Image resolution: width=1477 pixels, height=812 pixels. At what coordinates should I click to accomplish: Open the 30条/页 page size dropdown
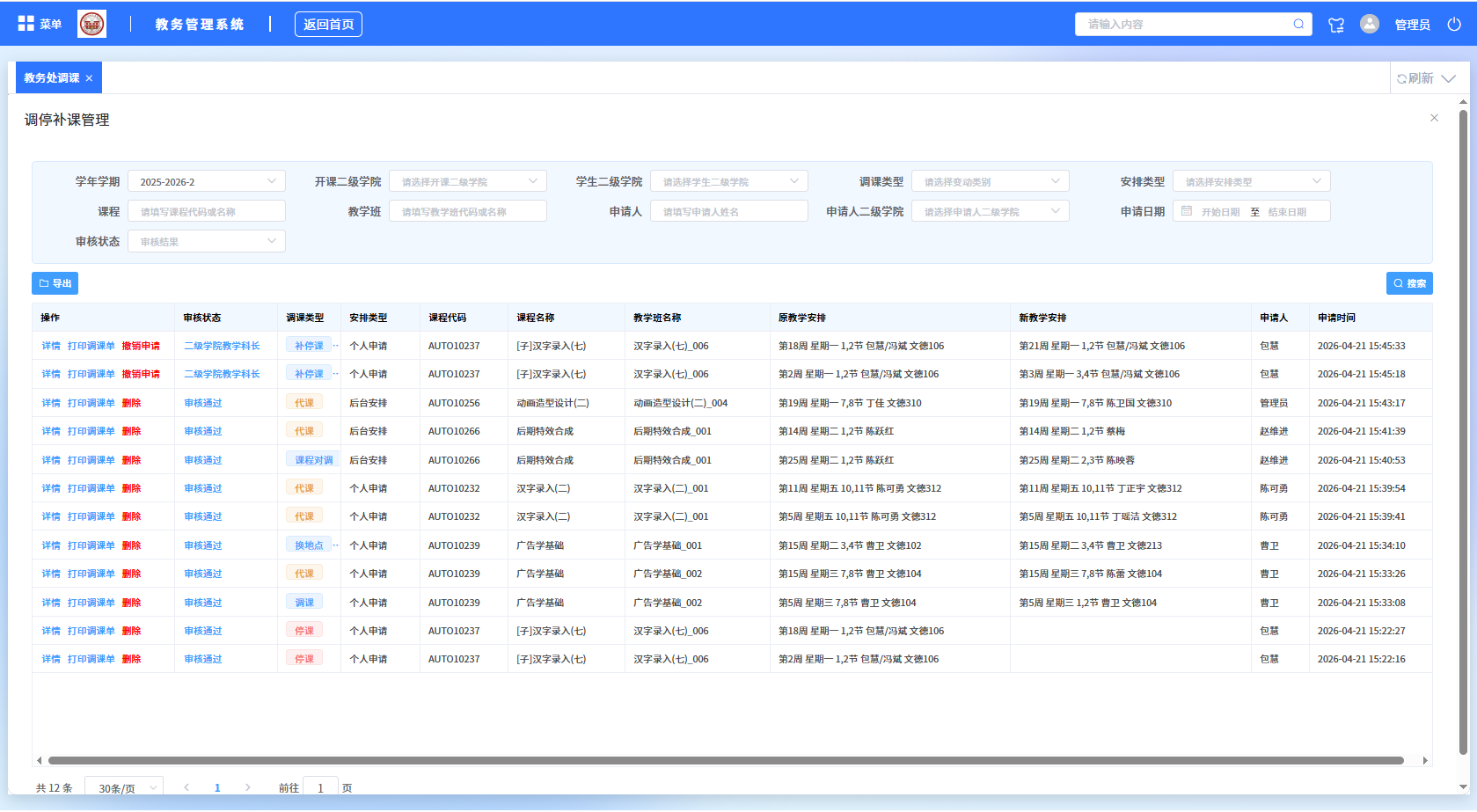[124, 787]
